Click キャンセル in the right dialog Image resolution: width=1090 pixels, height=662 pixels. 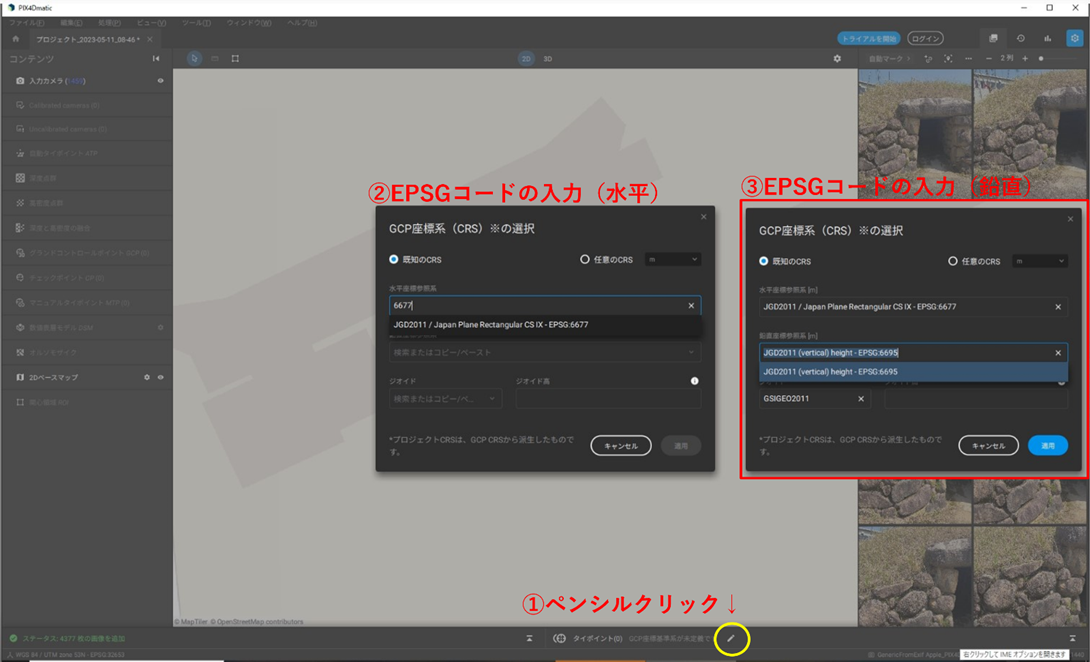tap(989, 446)
